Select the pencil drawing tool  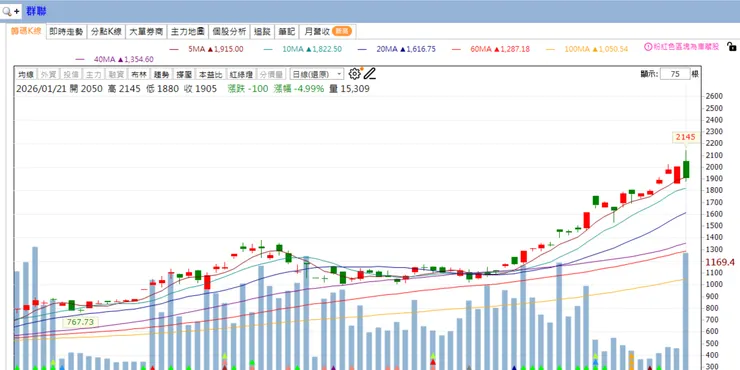point(370,74)
